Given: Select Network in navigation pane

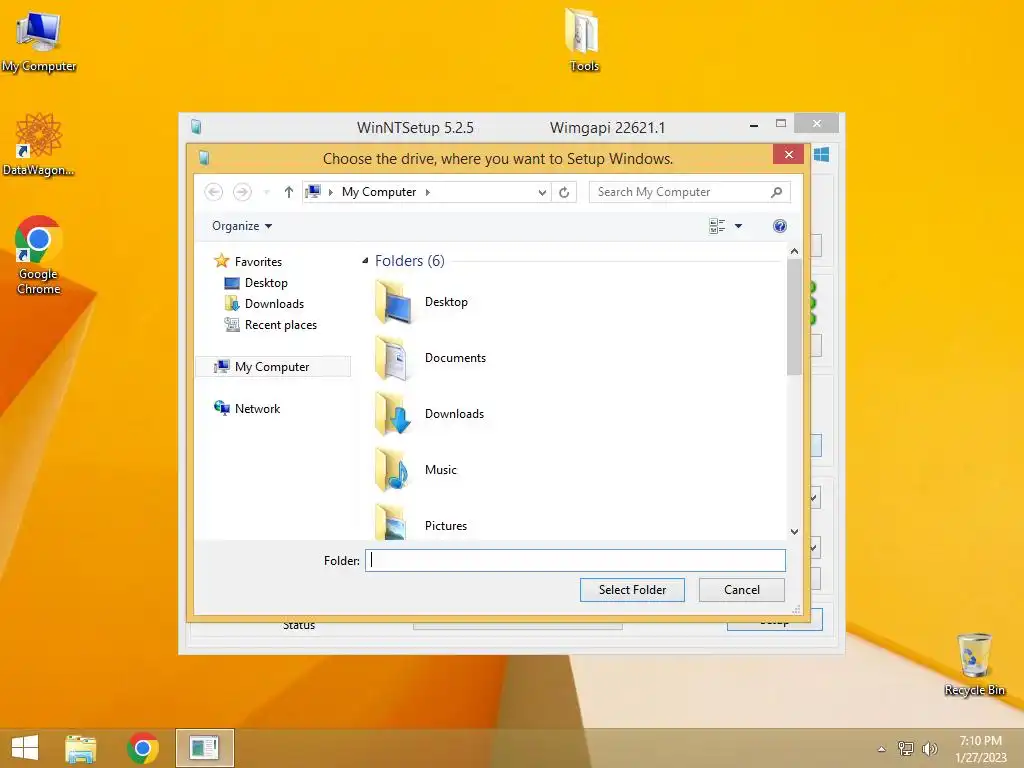Looking at the screenshot, I should coord(247,408).
